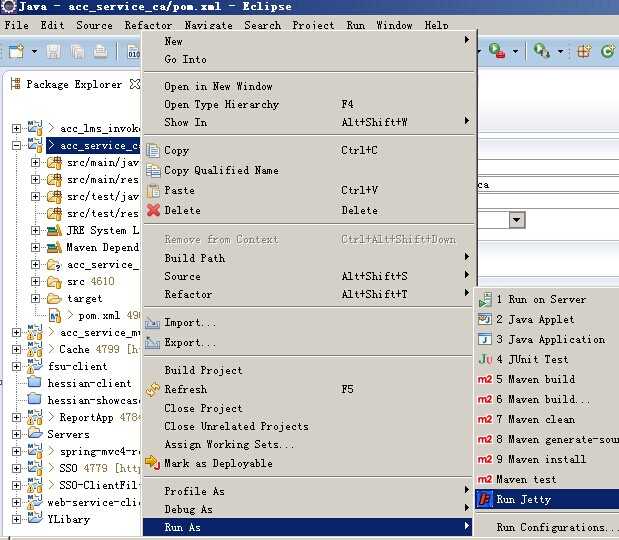Open the Search toolbar icon dropdown arrow
This screenshot has width=619, height=540.
coord(560,51)
